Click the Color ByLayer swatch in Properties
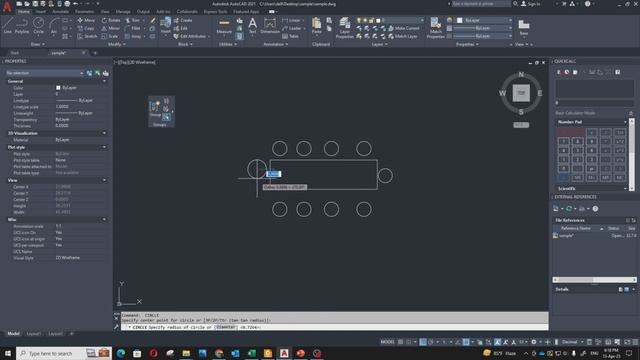Screen dimensions: 640x360 point(58,88)
